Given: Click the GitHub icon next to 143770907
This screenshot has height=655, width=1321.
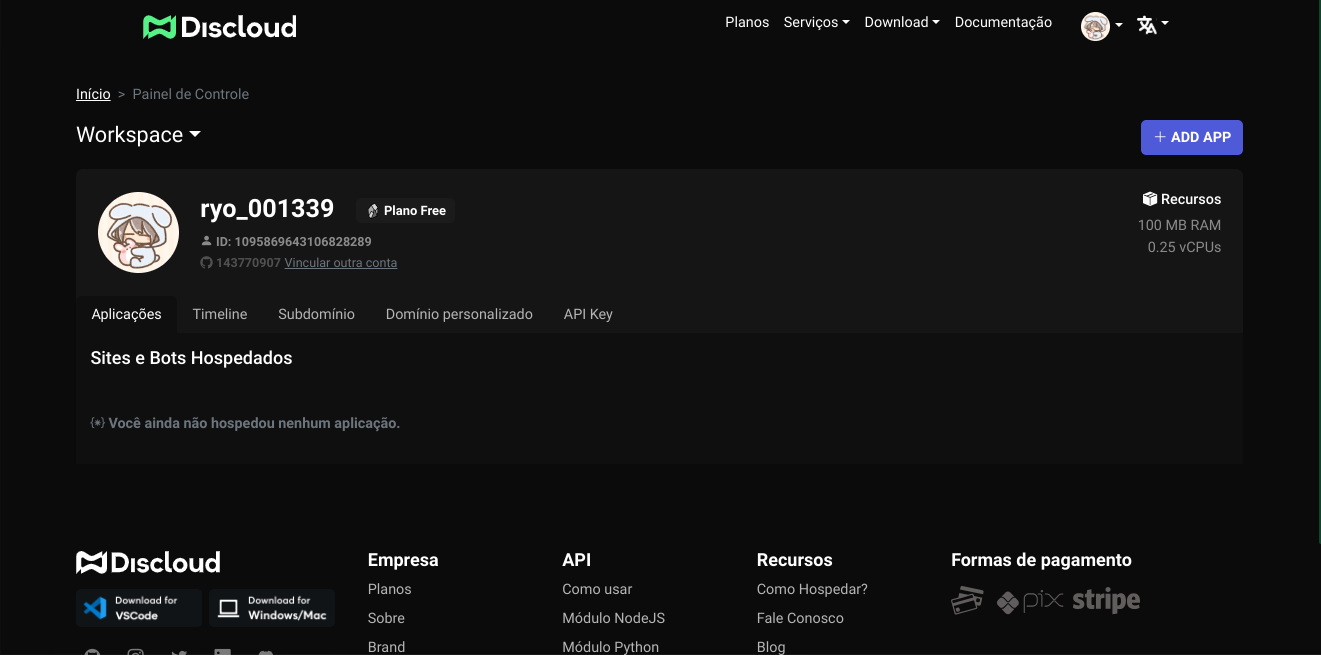Looking at the screenshot, I should tap(206, 262).
